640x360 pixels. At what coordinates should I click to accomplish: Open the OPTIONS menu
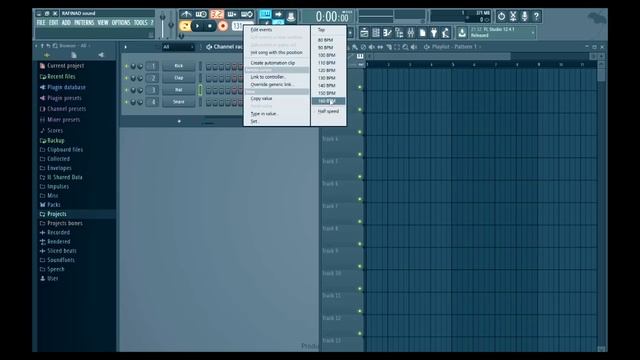click(121, 22)
